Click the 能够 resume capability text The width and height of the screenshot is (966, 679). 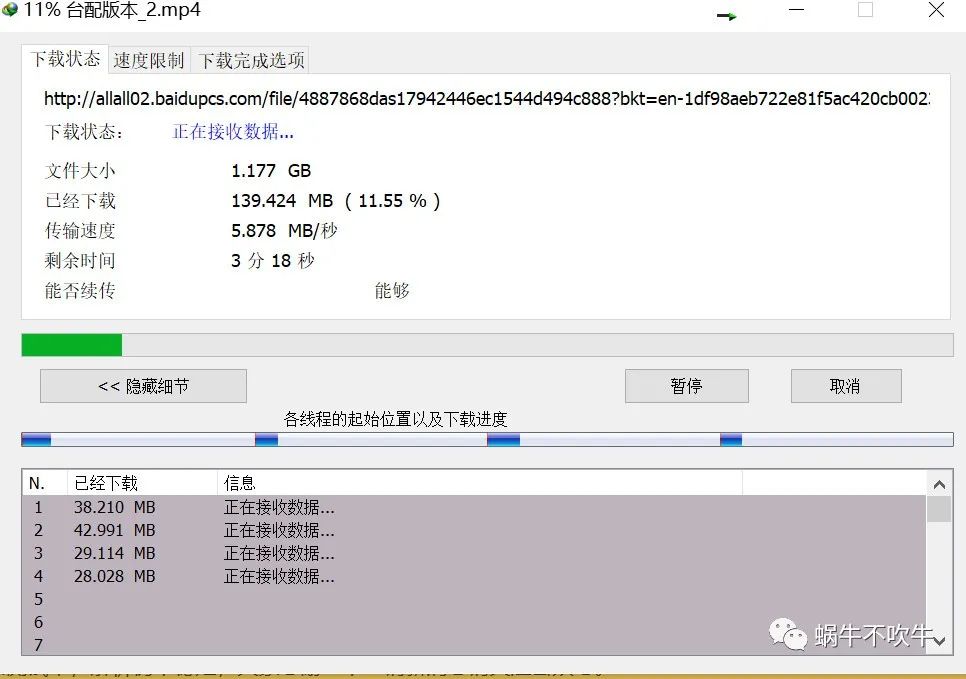click(x=392, y=291)
